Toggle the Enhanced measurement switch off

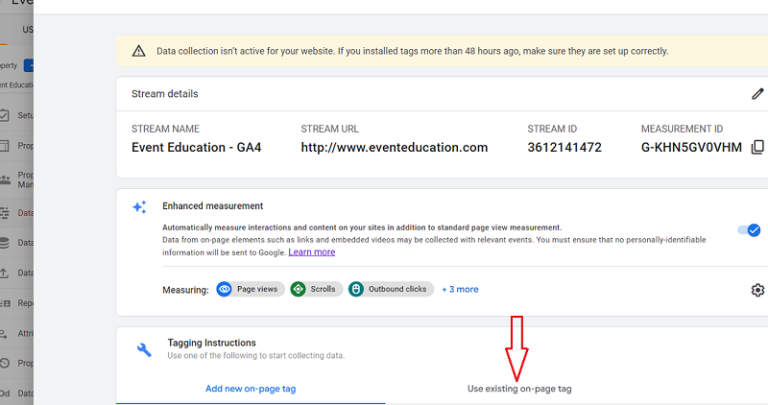[749, 230]
